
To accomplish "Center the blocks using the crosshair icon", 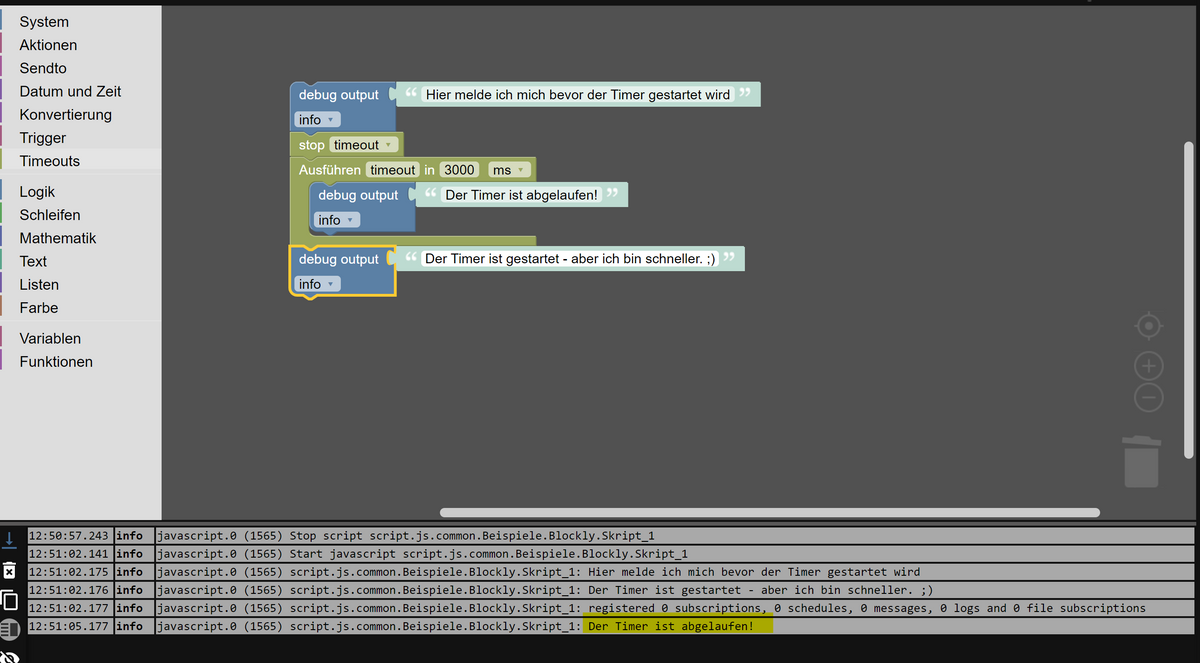I will coord(1148,325).
